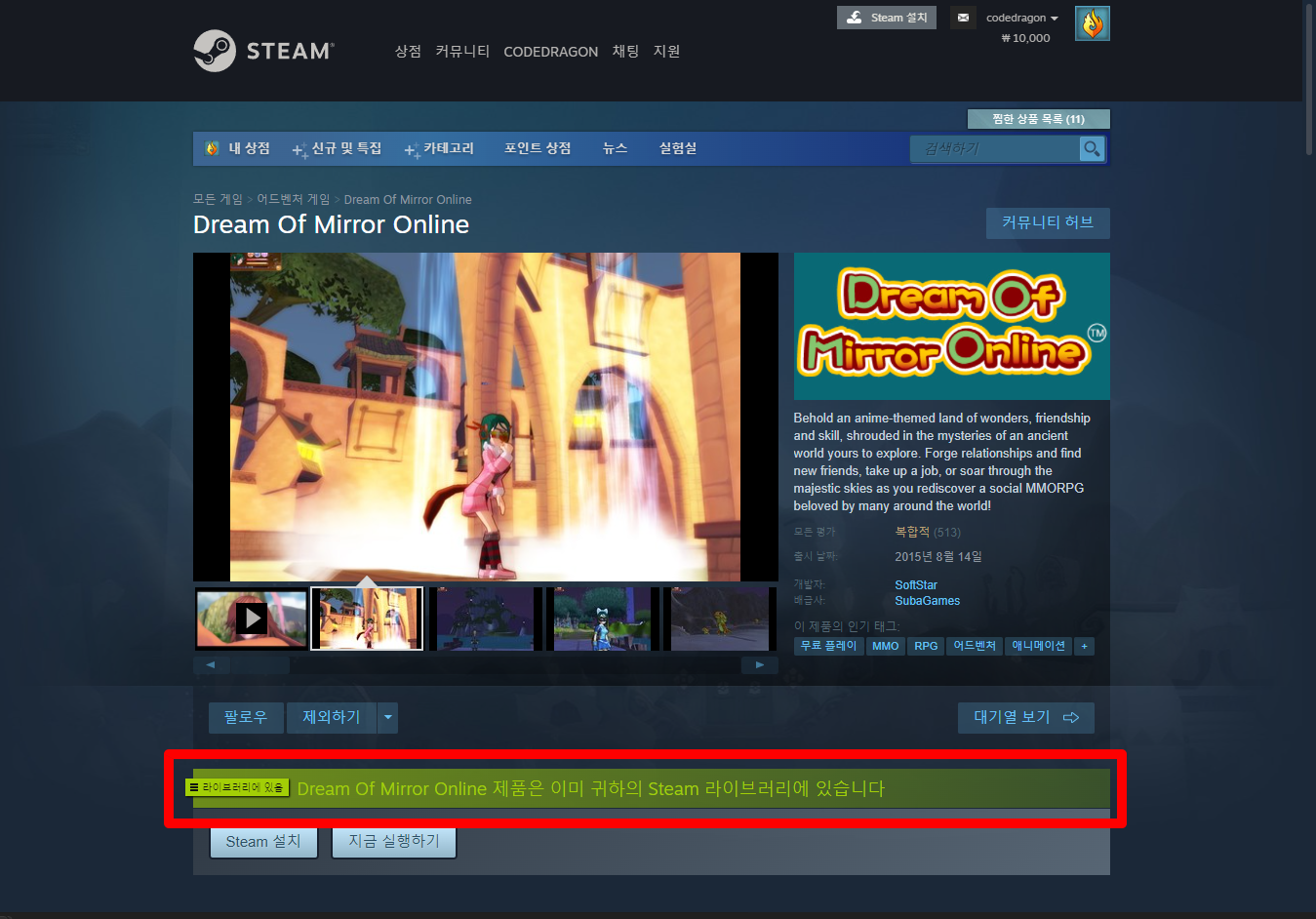Select the highlighted waterfall screenshot thumbnail
Viewport: 1316px width, 919px height.
[367, 619]
